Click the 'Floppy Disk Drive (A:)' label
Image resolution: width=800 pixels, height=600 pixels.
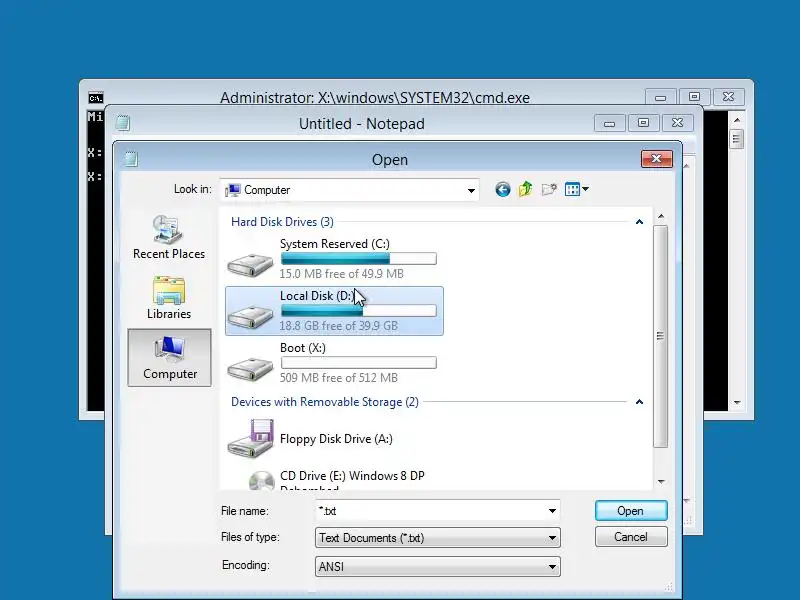point(336,439)
